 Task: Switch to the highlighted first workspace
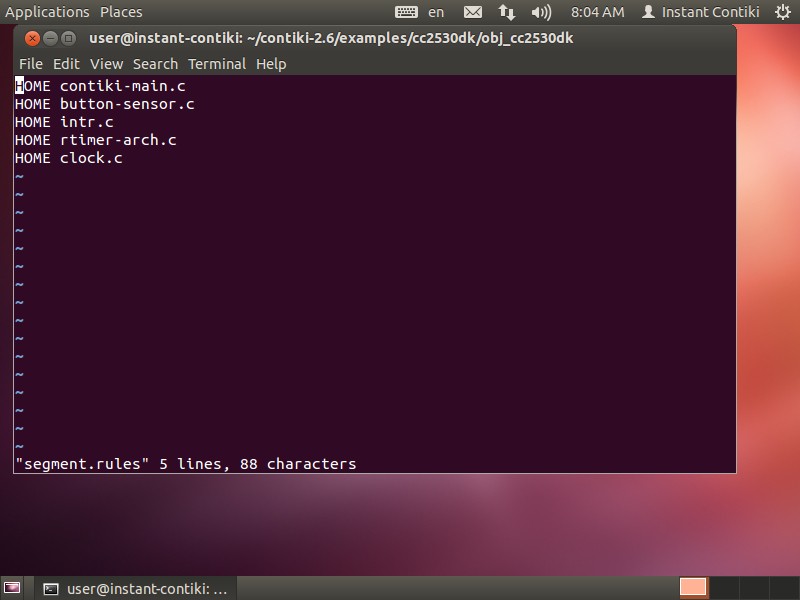coord(693,588)
